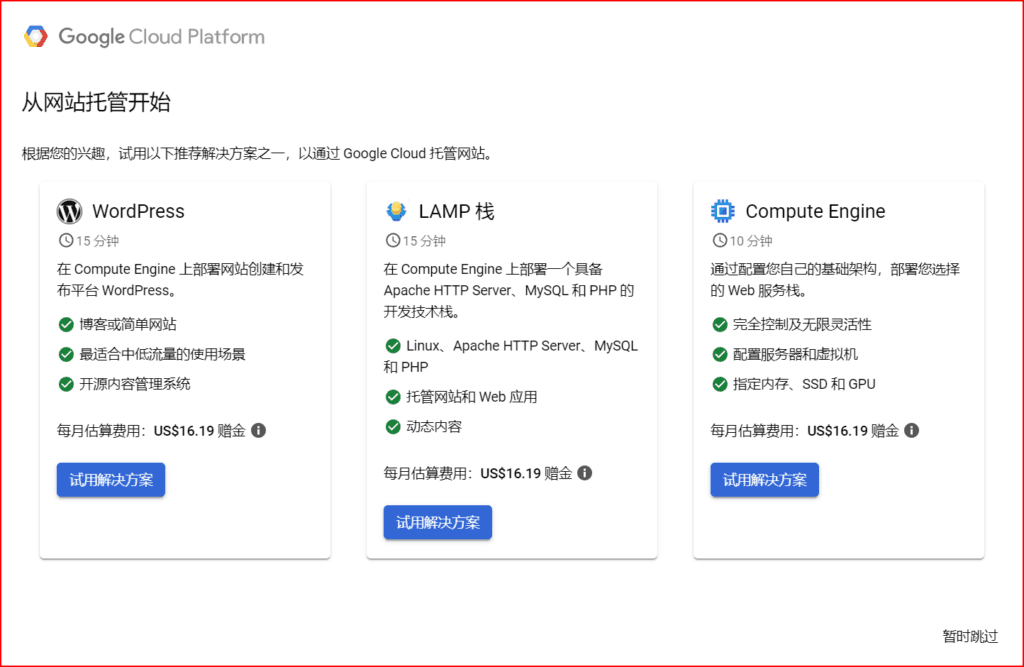The width and height of the screenshot is (1024, 667).
Task: Click 试用解决方案 in the Compute Engine card
Action: 764,480
